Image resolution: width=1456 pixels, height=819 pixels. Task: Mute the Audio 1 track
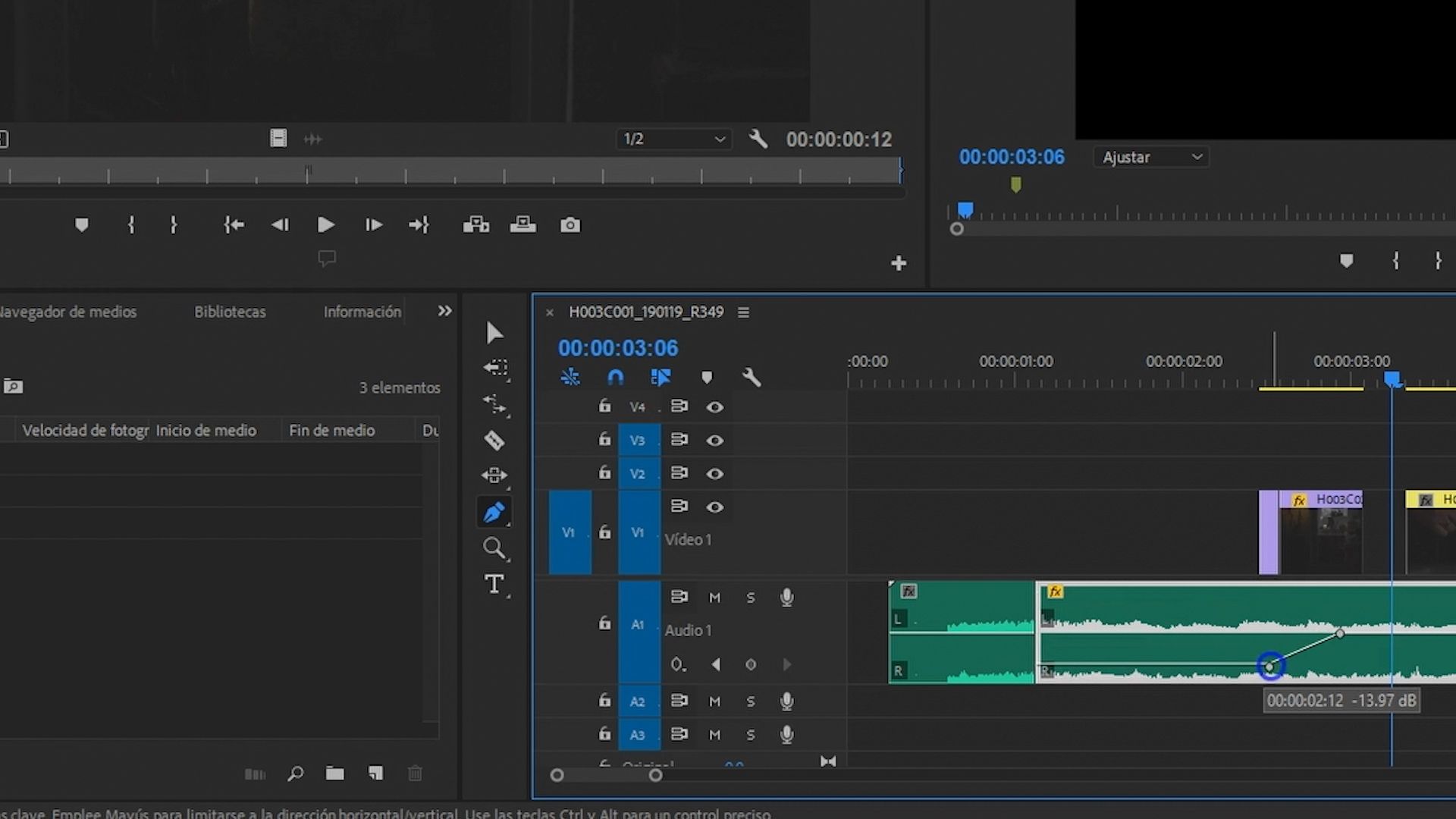coord(714,597)
